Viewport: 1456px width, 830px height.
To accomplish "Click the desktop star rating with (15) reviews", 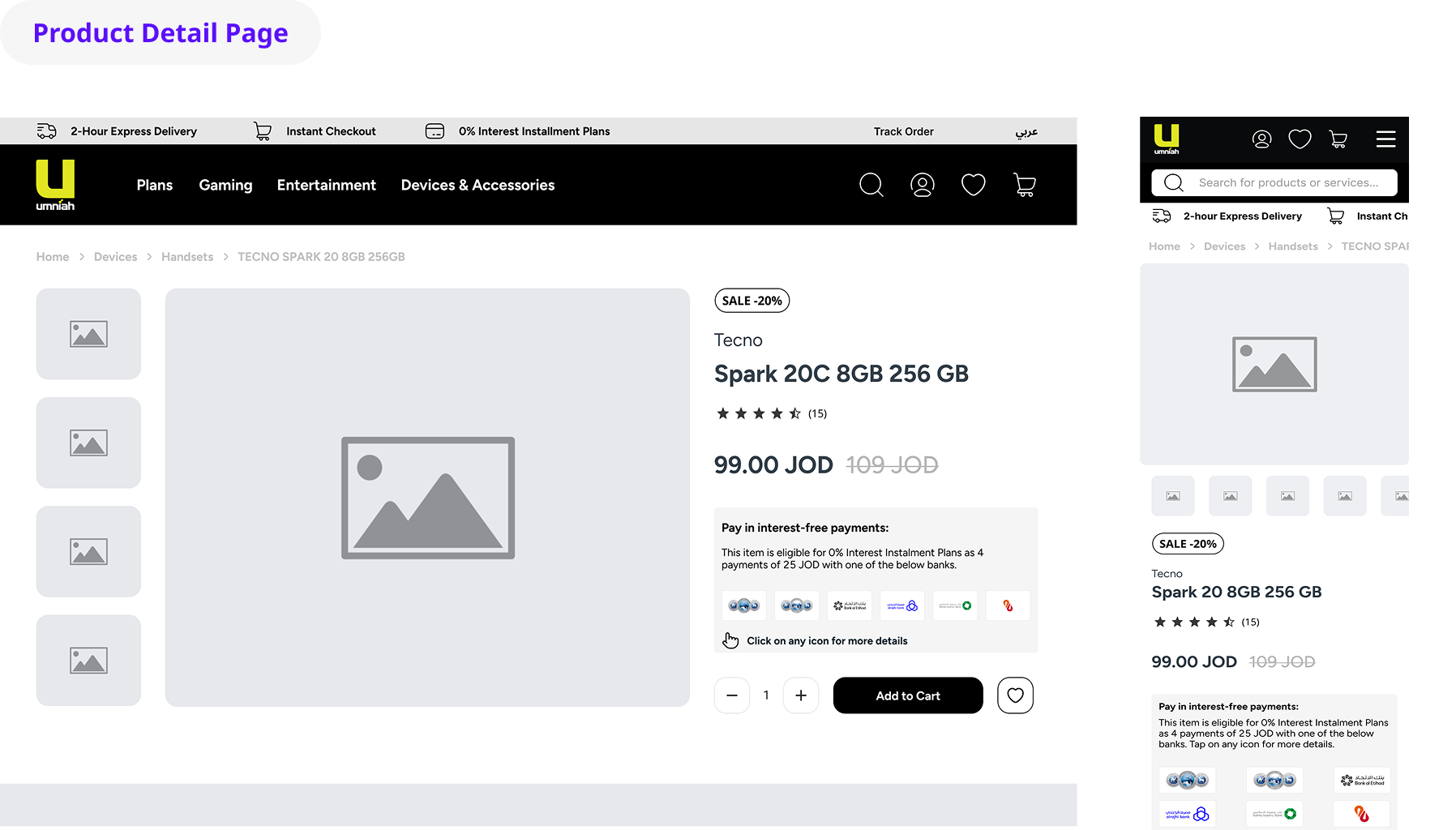I will pos(771,413).
